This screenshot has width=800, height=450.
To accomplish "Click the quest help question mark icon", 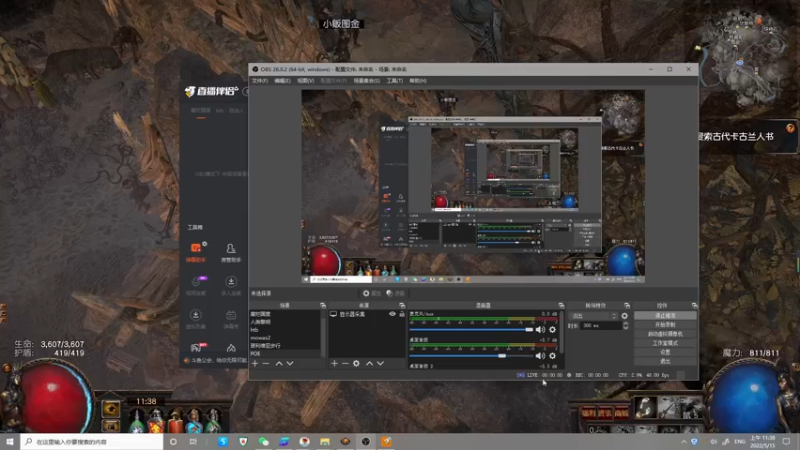I will (x=791, y=129).
